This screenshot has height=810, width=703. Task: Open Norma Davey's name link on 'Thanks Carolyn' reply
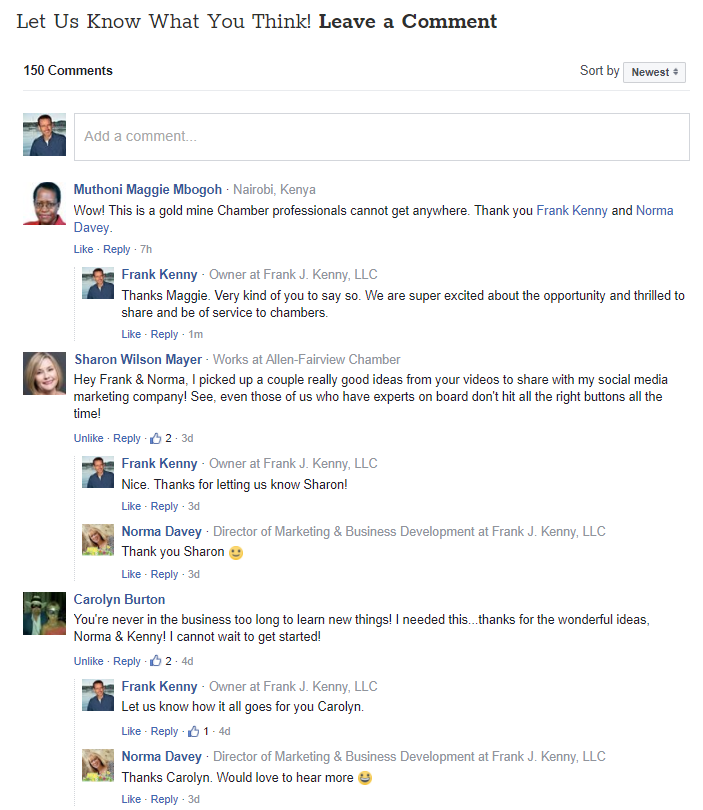click(x=161, y=757)
